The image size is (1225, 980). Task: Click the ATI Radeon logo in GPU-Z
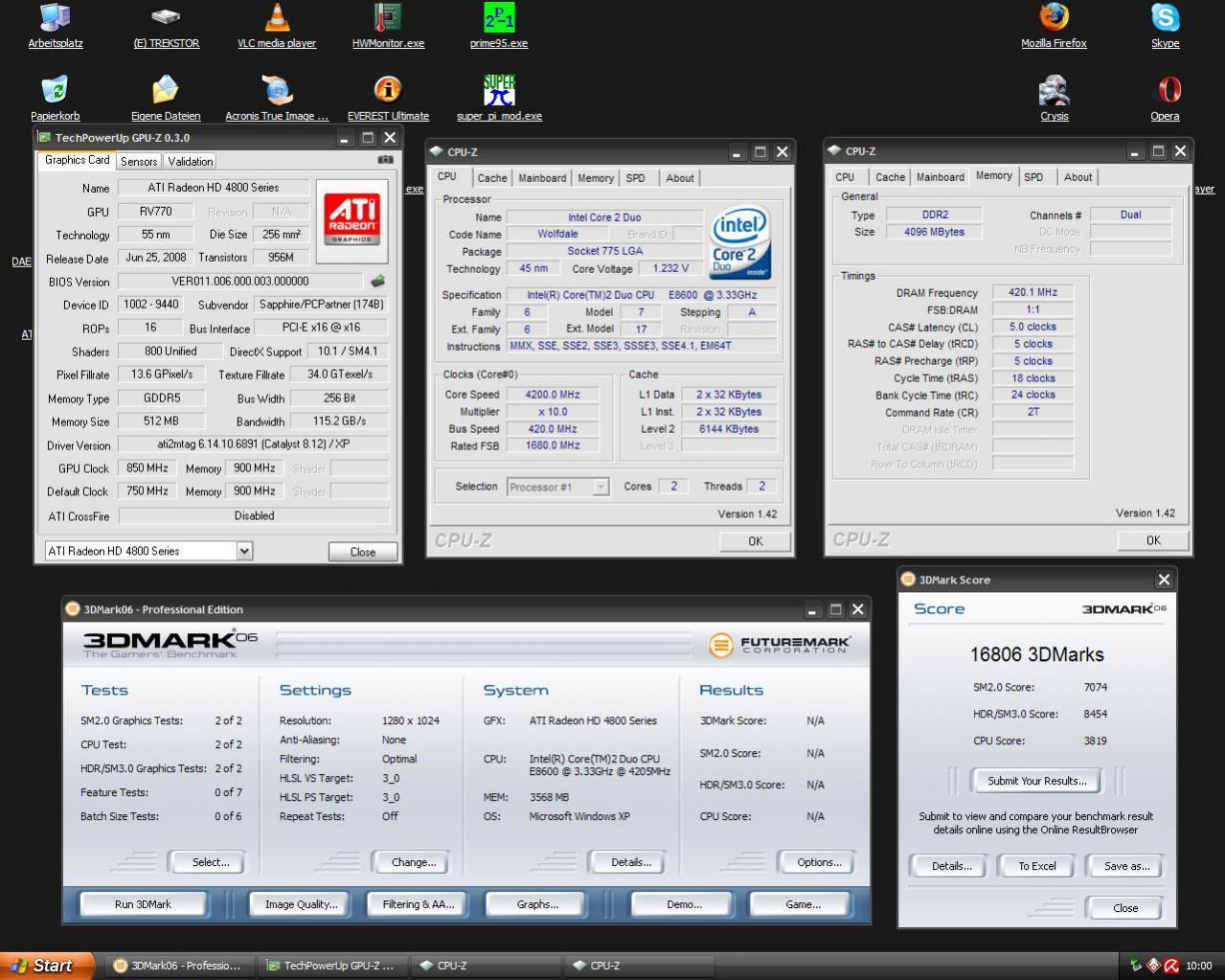(x=352, y=219)
